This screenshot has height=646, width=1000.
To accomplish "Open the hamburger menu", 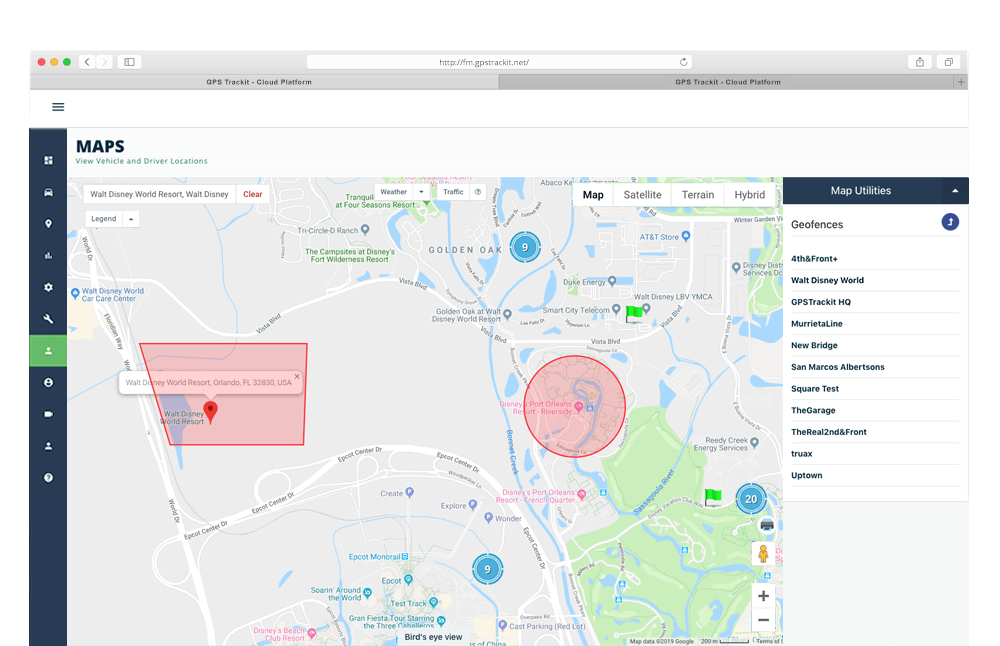I will (58, 106).
